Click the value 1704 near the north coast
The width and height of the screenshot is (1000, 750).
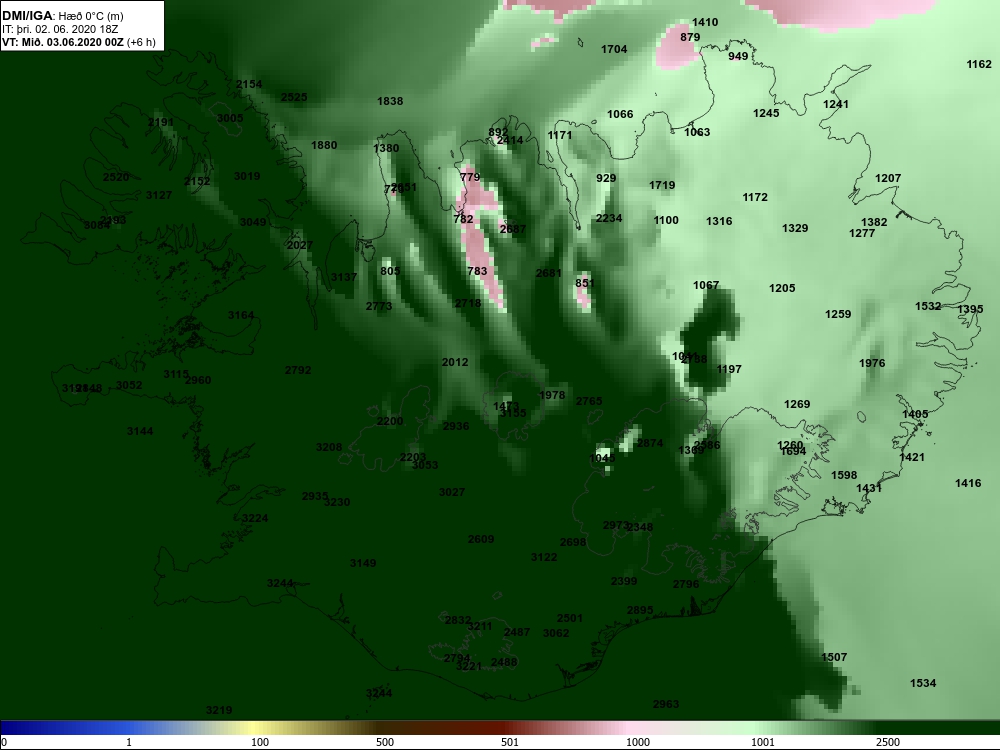coord(614,49)
